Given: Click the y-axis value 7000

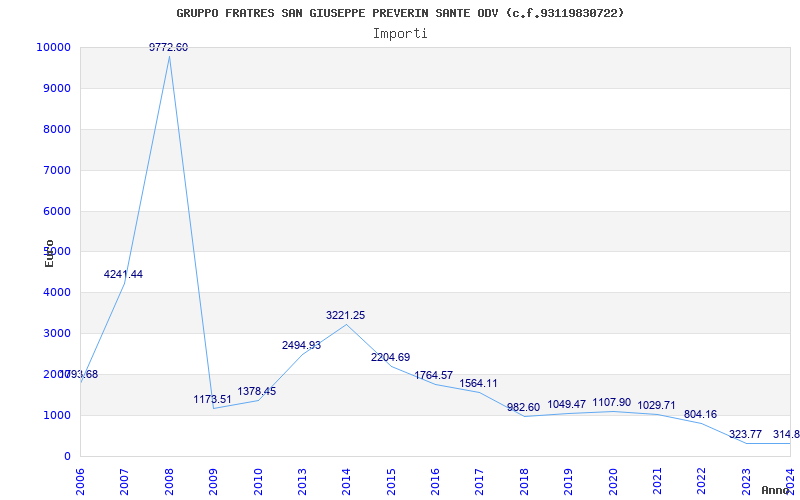Looking at the screenshot, I should 56,170.
